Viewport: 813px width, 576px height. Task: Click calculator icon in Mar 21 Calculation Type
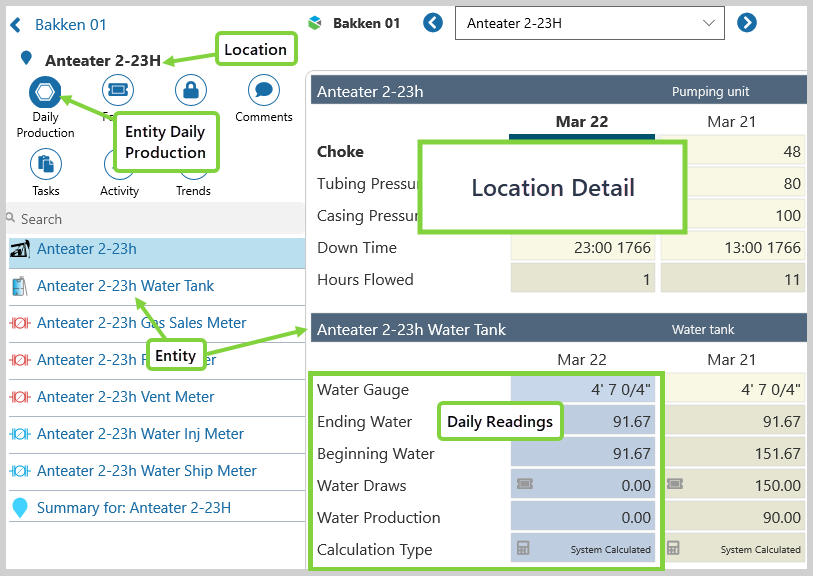(x=673, y=547)
